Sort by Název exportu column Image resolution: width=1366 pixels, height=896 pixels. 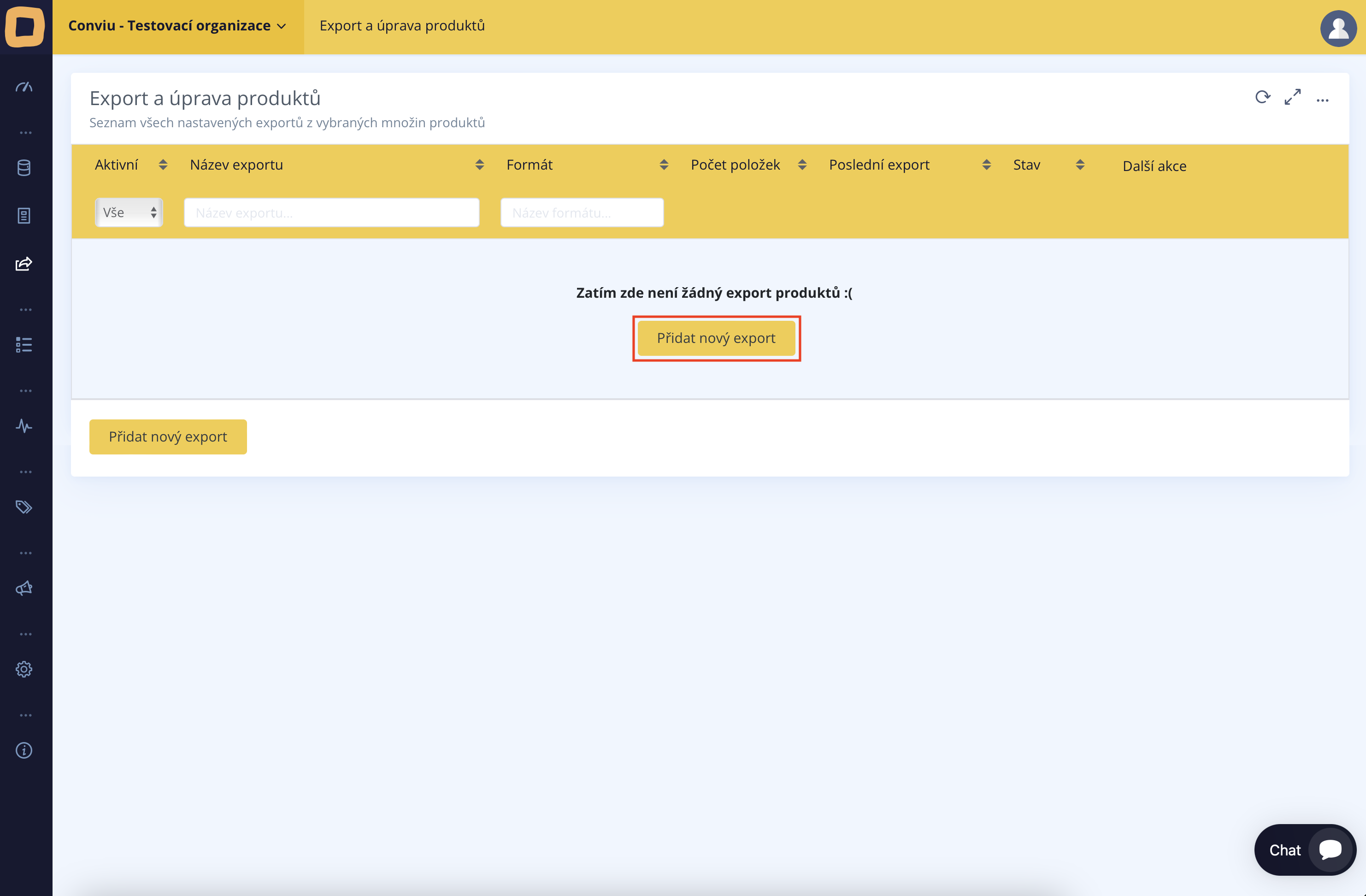tap(479, 165)
